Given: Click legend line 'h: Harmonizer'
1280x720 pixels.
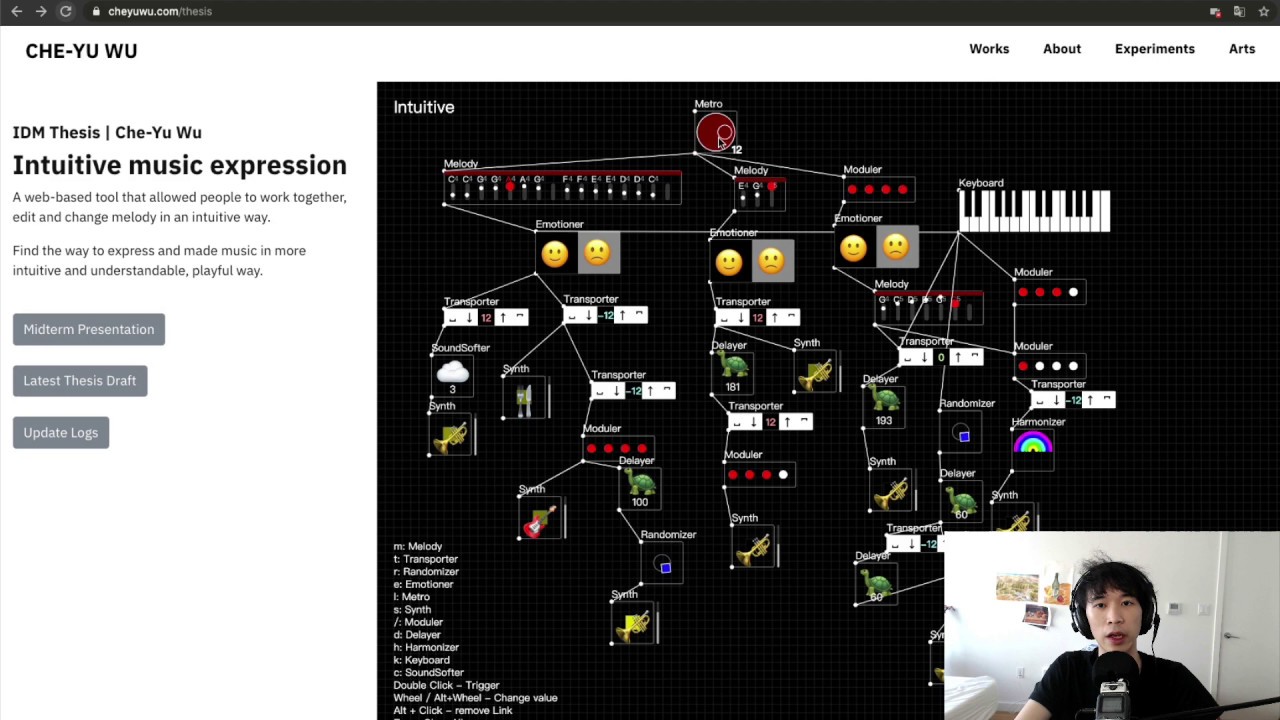Looking at the screenshot, I should (x=426, y=647).
